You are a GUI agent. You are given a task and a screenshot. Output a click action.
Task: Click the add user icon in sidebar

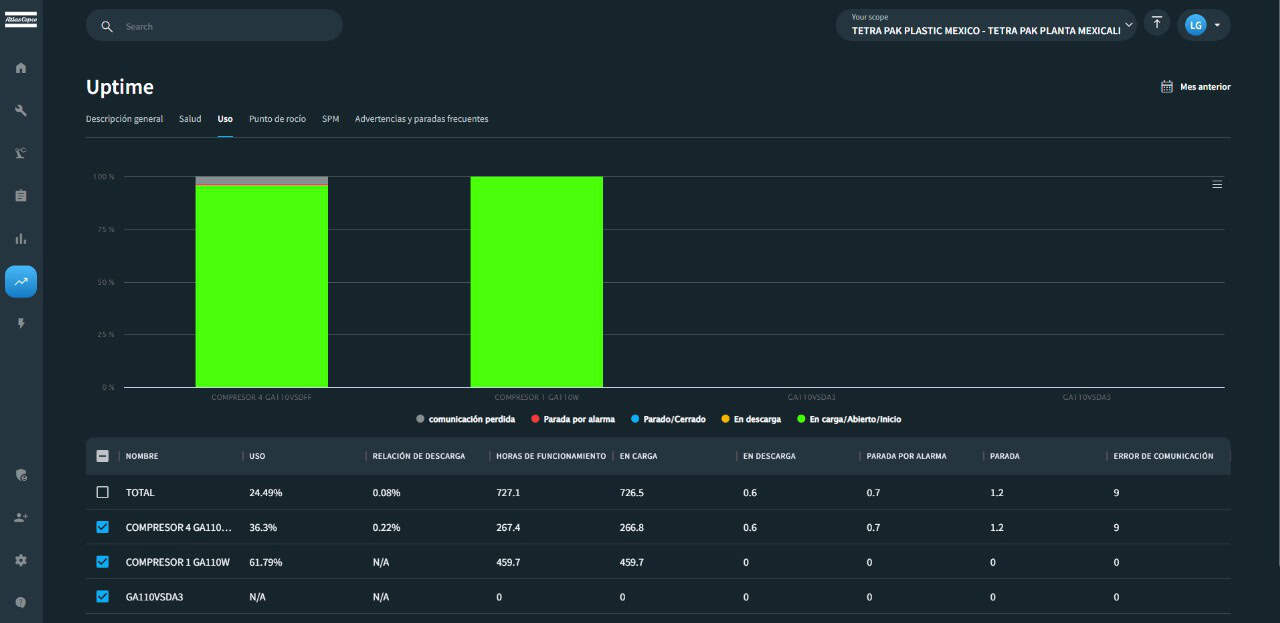tap(21, 518)
